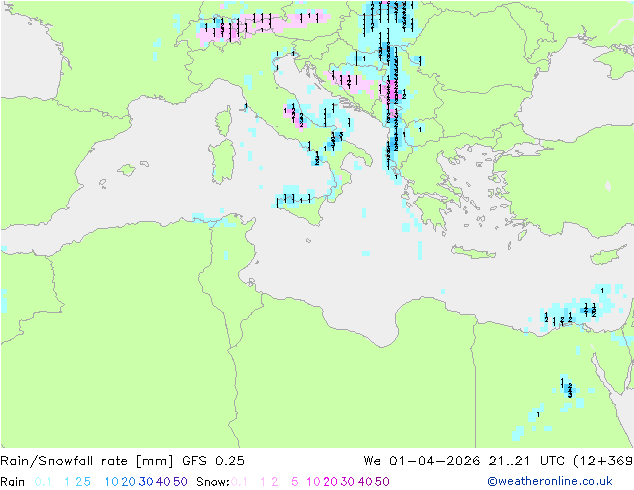Click snow legend value 50
The height and width of the screenshot is (490, 634).
[382, 482]
